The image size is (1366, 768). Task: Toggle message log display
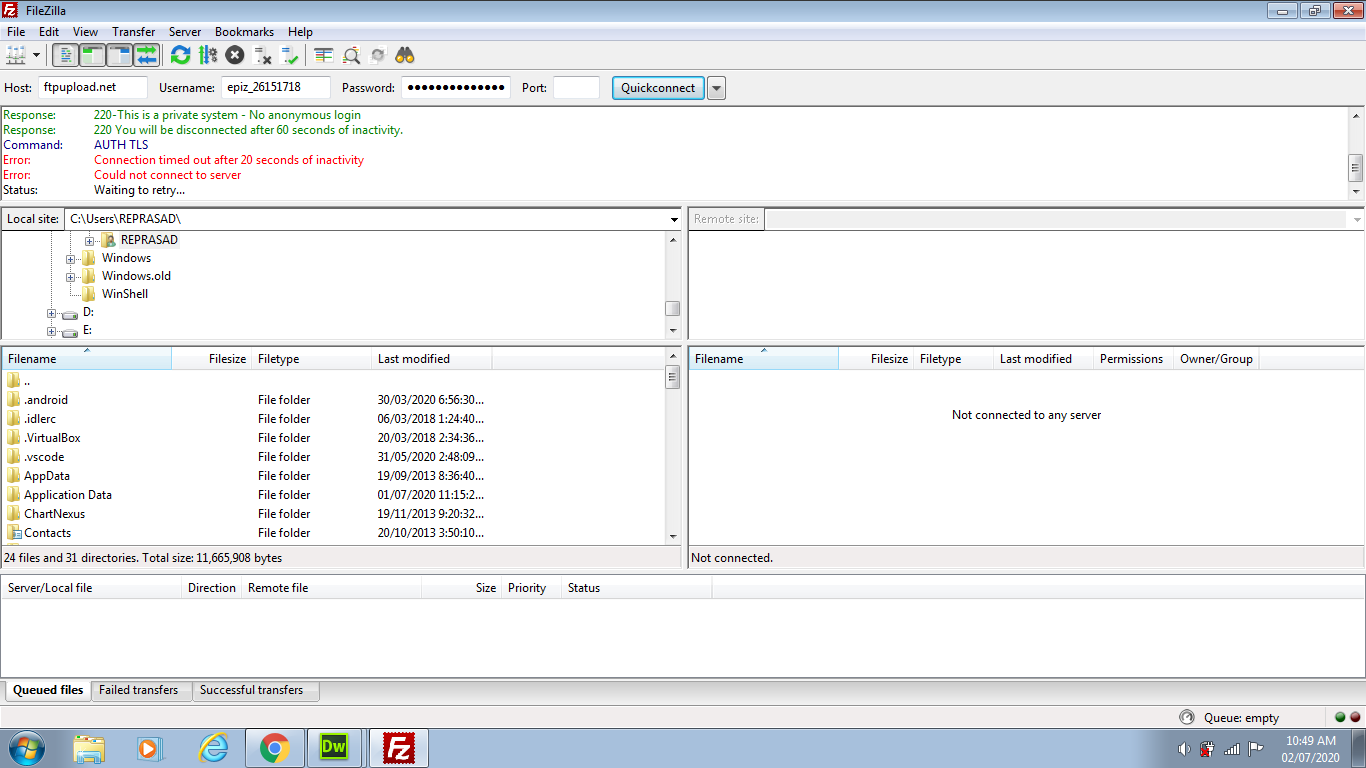click(x=65, y=55)
